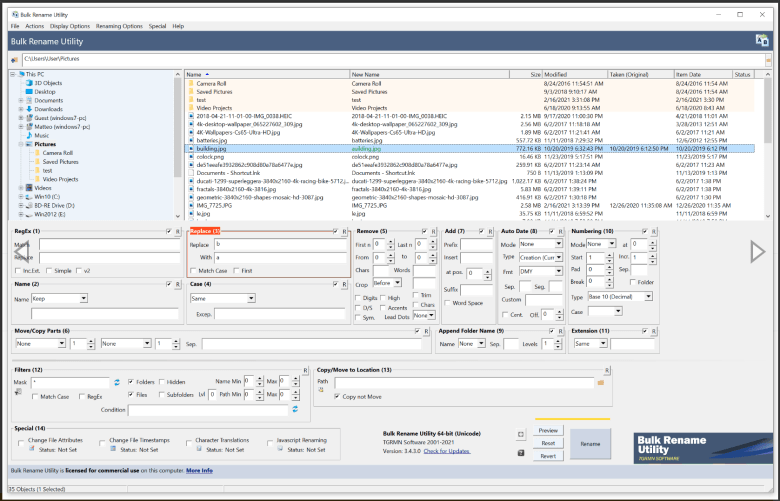Click the reset R button of Replace (3) panel
Image resolution: width=780 pixels, height=501 pixels.
[x=344, y=232]
